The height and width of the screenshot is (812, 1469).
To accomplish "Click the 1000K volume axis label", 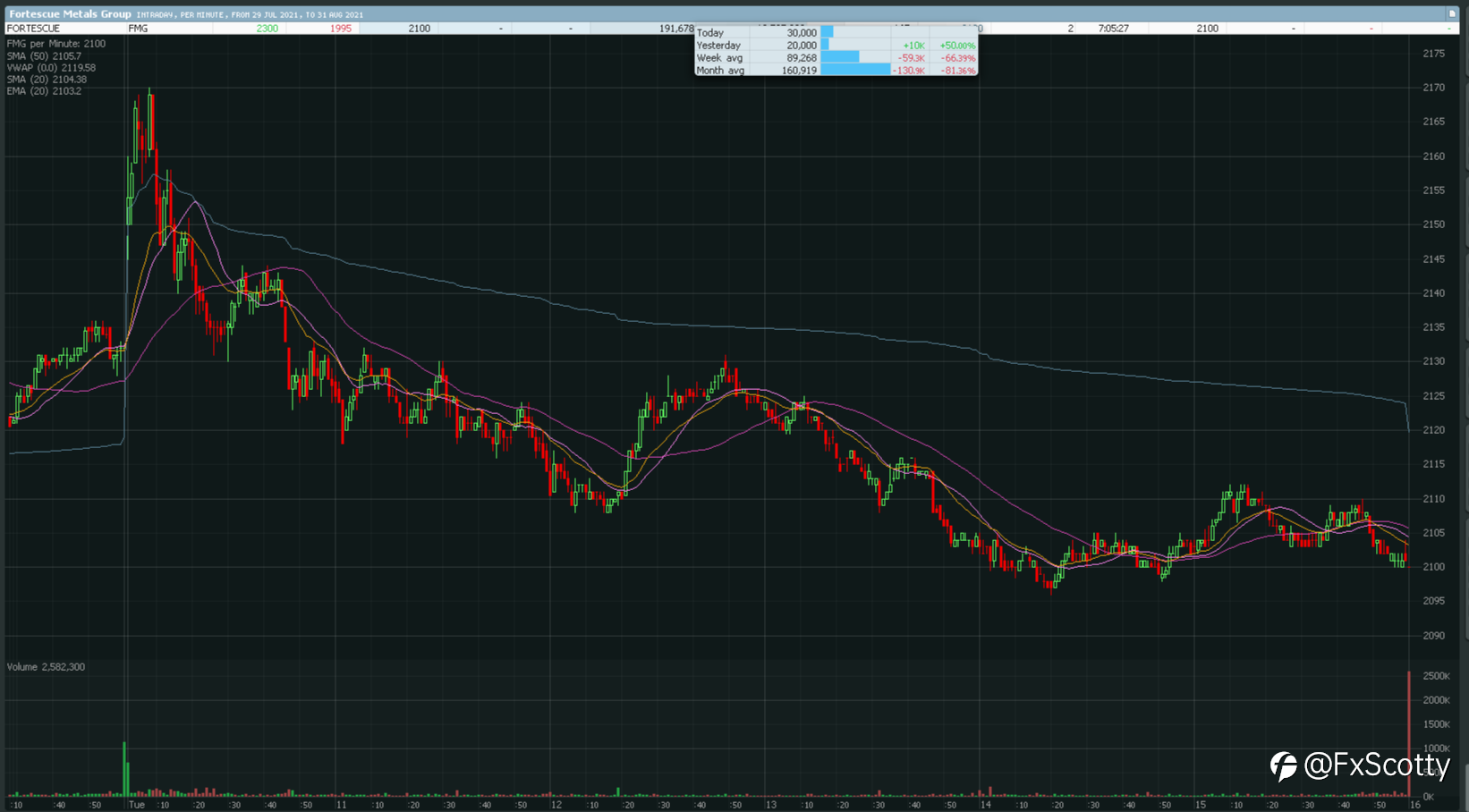I will 1436,749.
